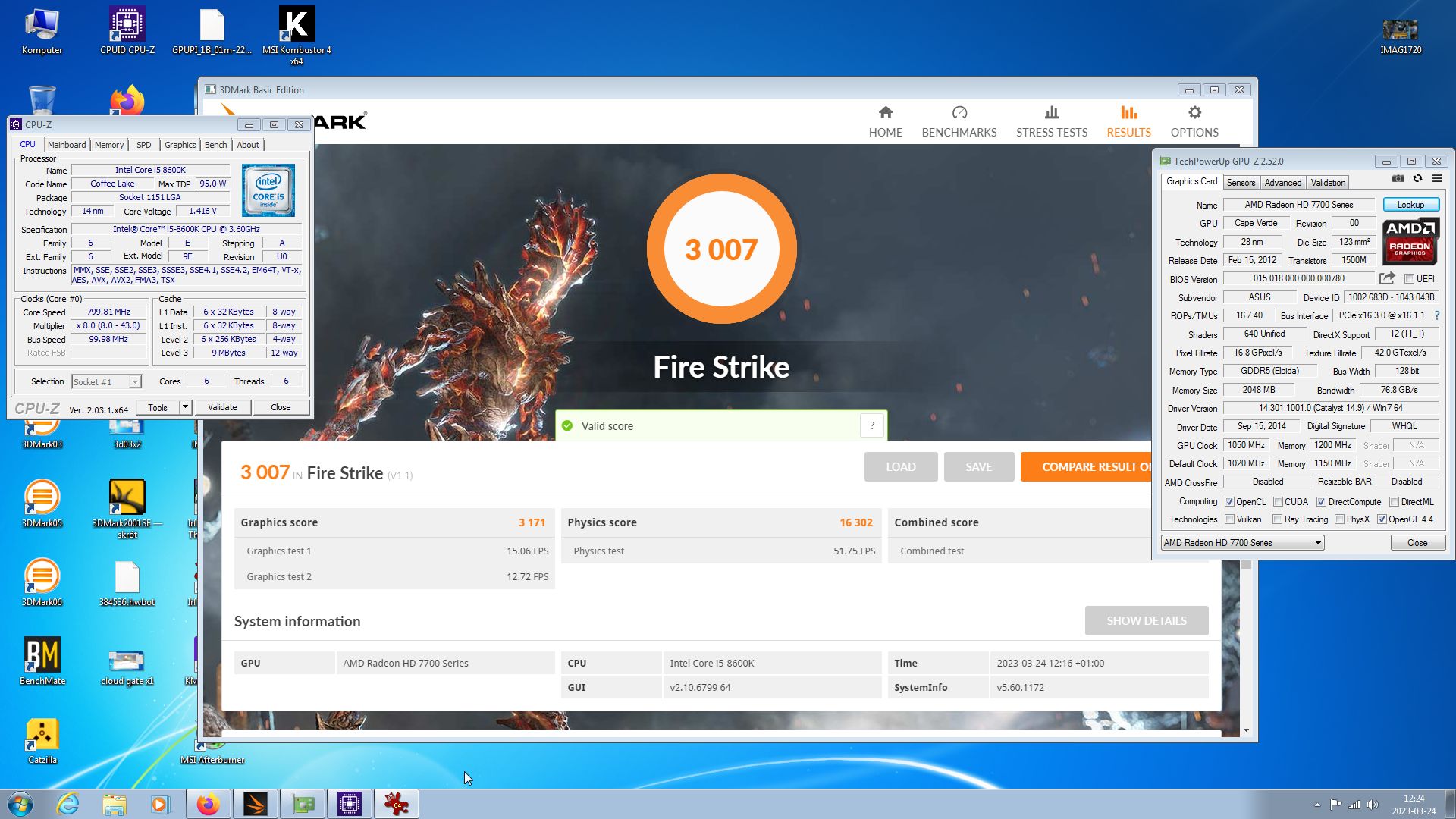The height and width of the screenshot is (819, 1456).
Task: Open the Sensors tab in GPU-Z
Action: point(1241,183)
